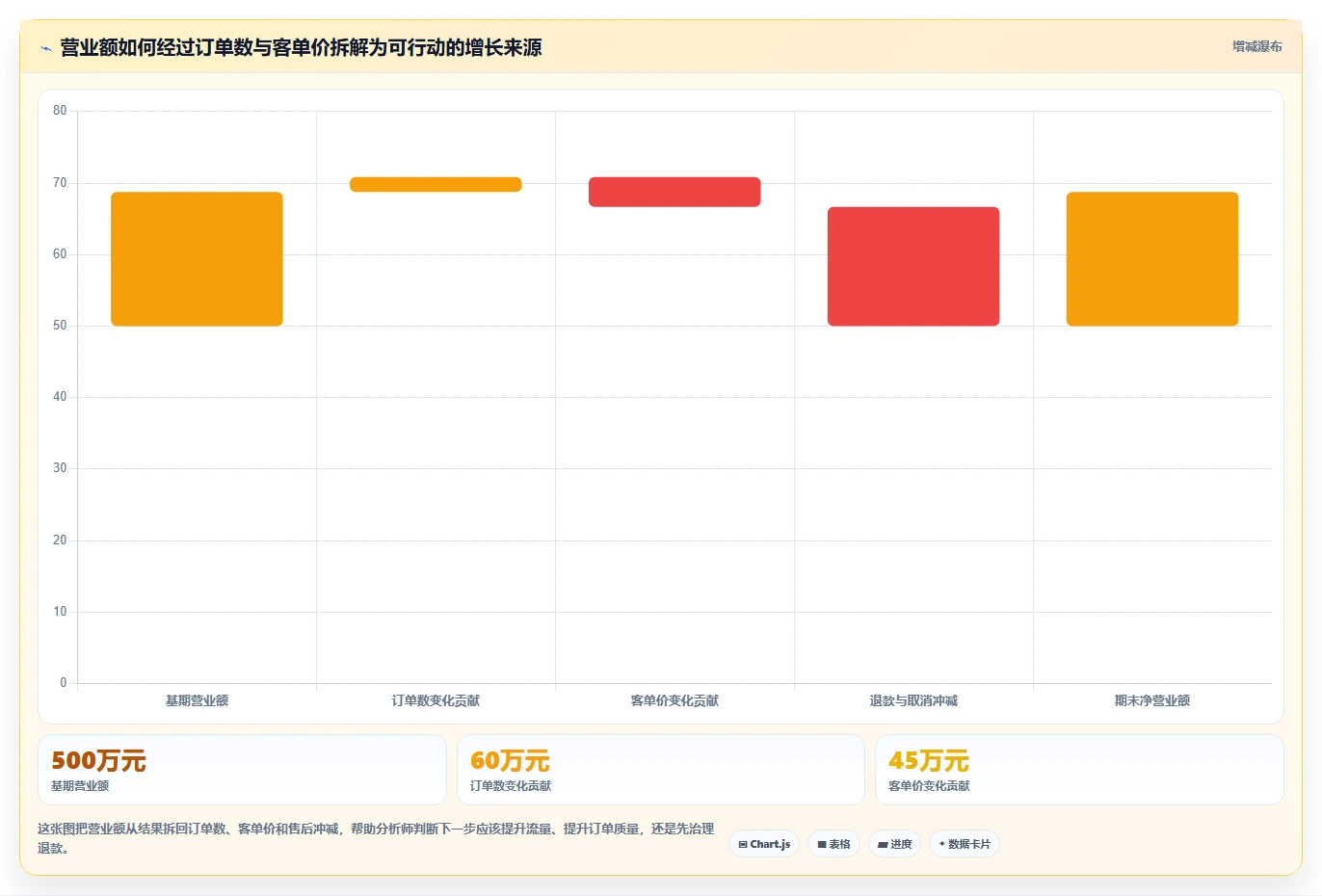Click the y-axis value 80

point(60,111)
